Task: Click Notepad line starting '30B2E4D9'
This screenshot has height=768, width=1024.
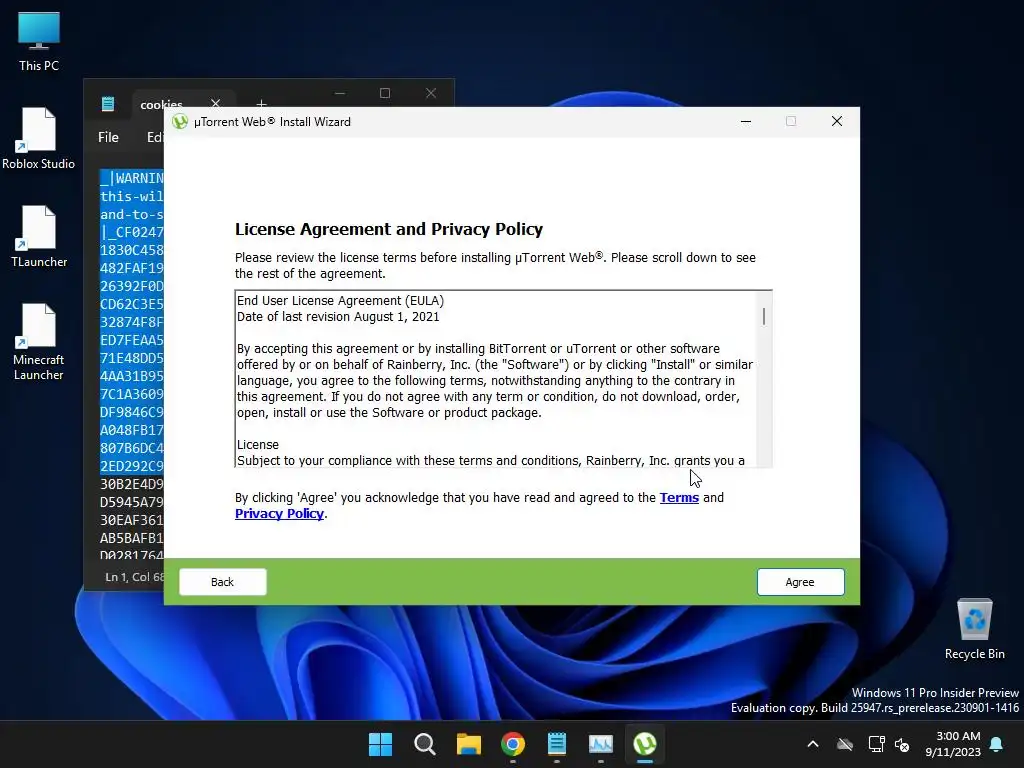Action: [132, 484]
